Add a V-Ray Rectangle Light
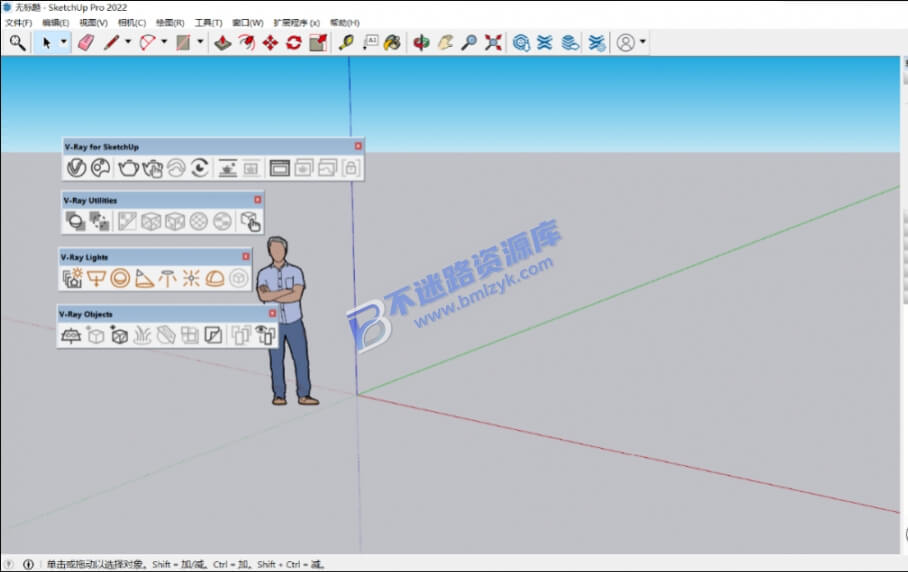This screenshot has height=572, width=908. pyautogui.click(x=96, y=278)
